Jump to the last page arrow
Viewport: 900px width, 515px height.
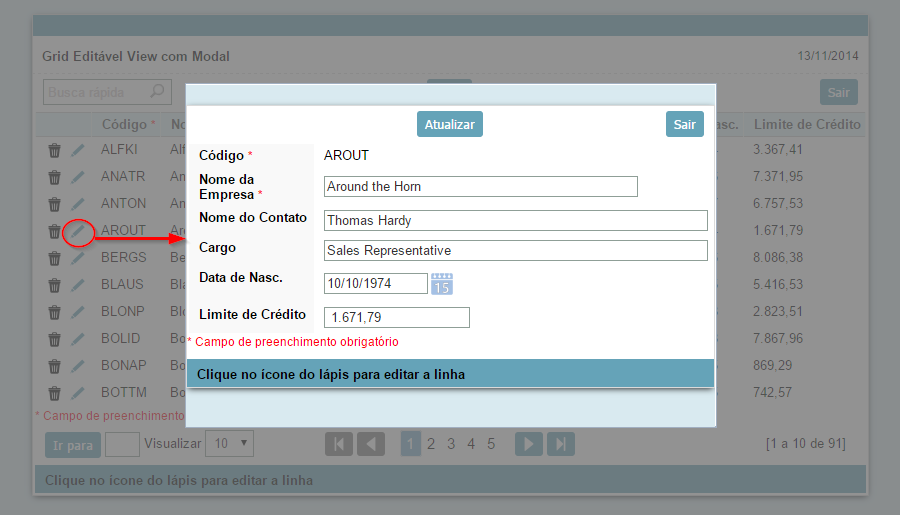[561, 444]
